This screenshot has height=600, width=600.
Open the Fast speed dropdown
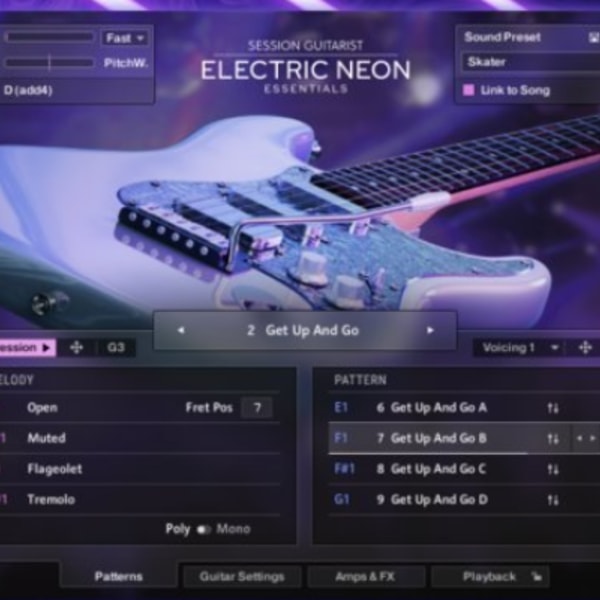(x=125, y=38)
